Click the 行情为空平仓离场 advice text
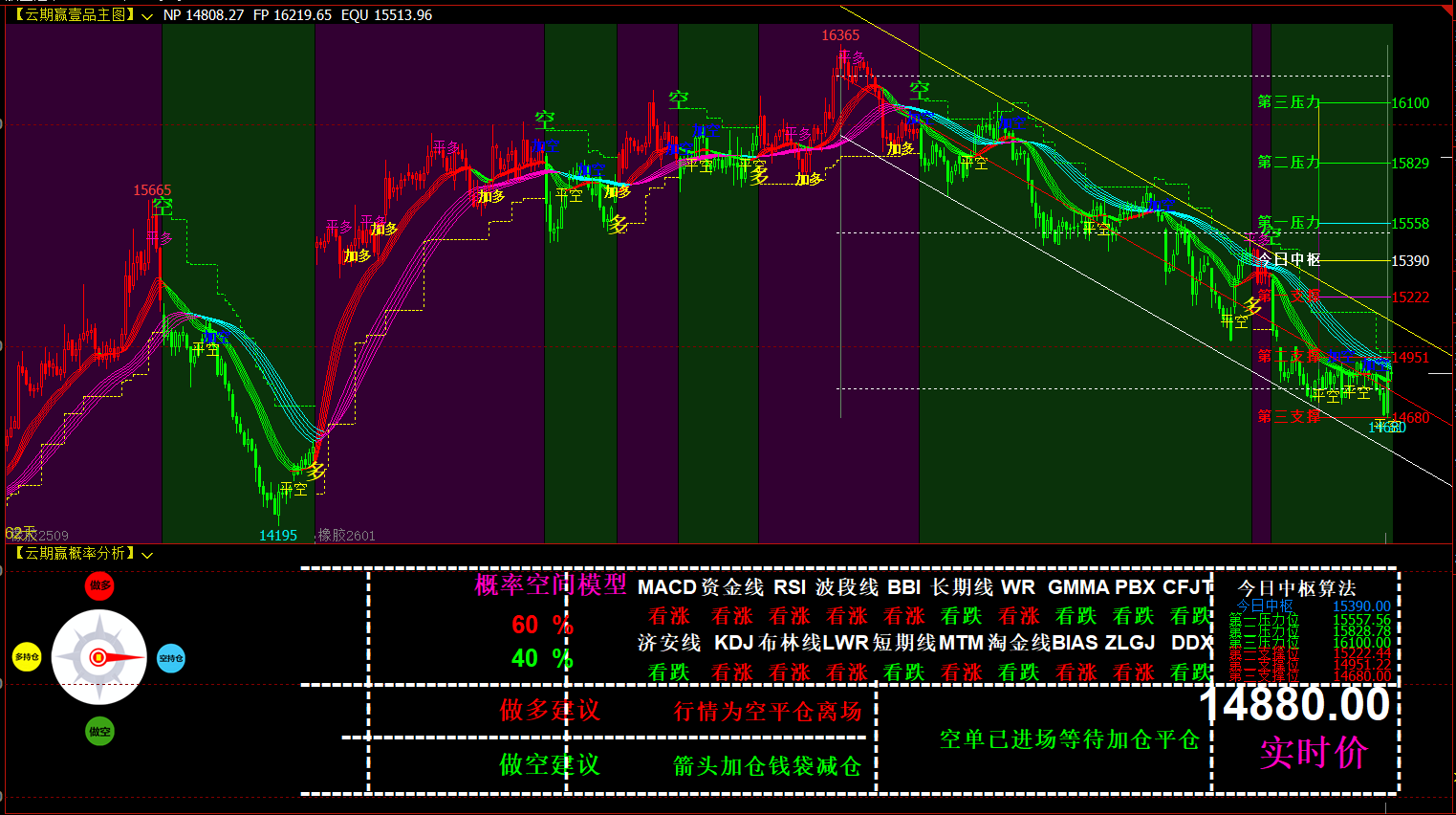The height and width of the screenshot is (815, 1456). click(x=768, y=712)
